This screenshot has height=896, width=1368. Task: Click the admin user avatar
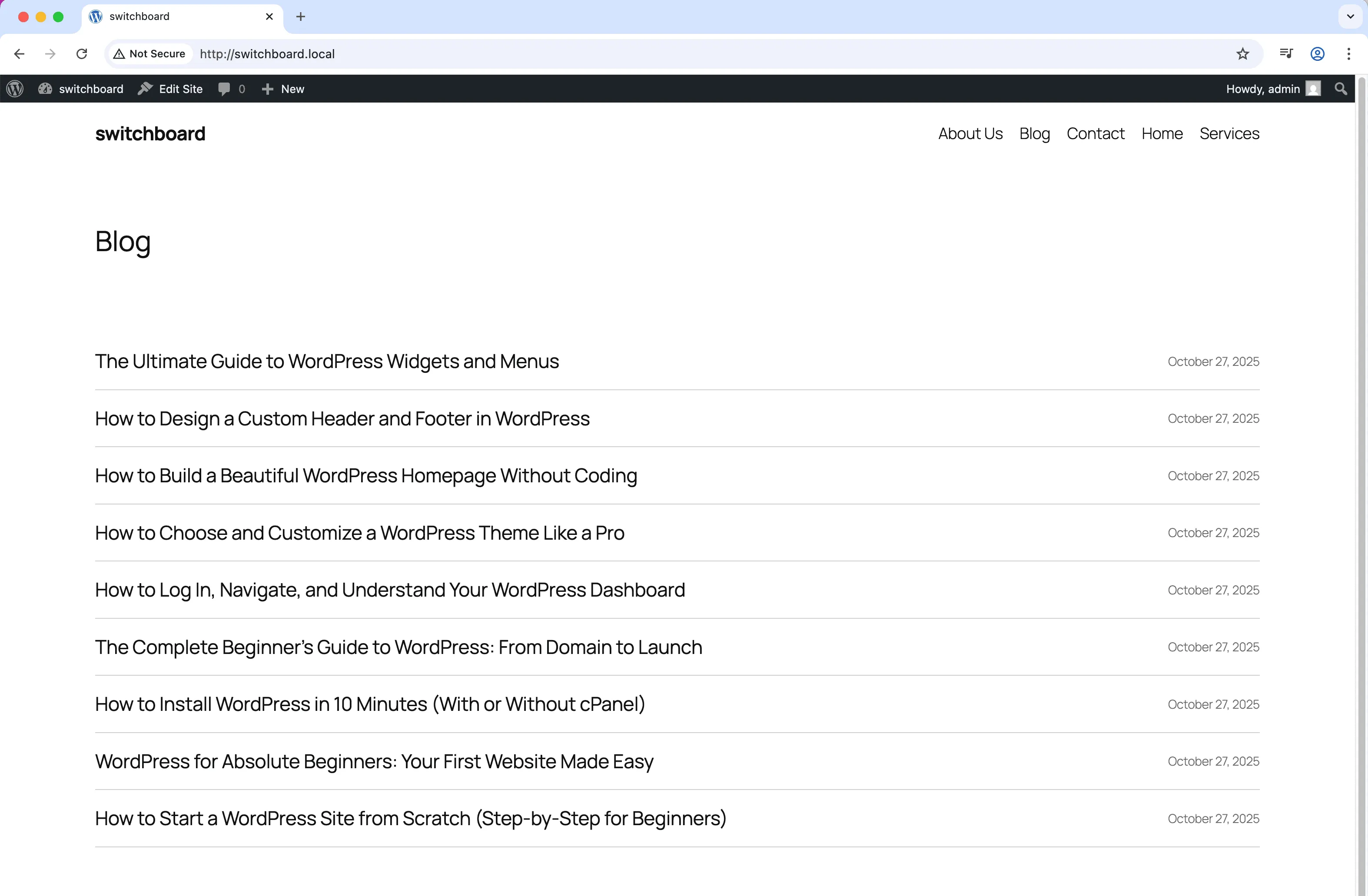[1314, 89]
